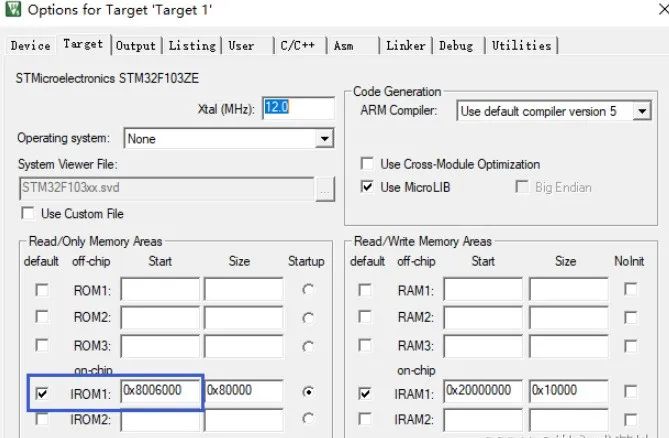Enable NoInit for IRAM1

coord(631,391)
